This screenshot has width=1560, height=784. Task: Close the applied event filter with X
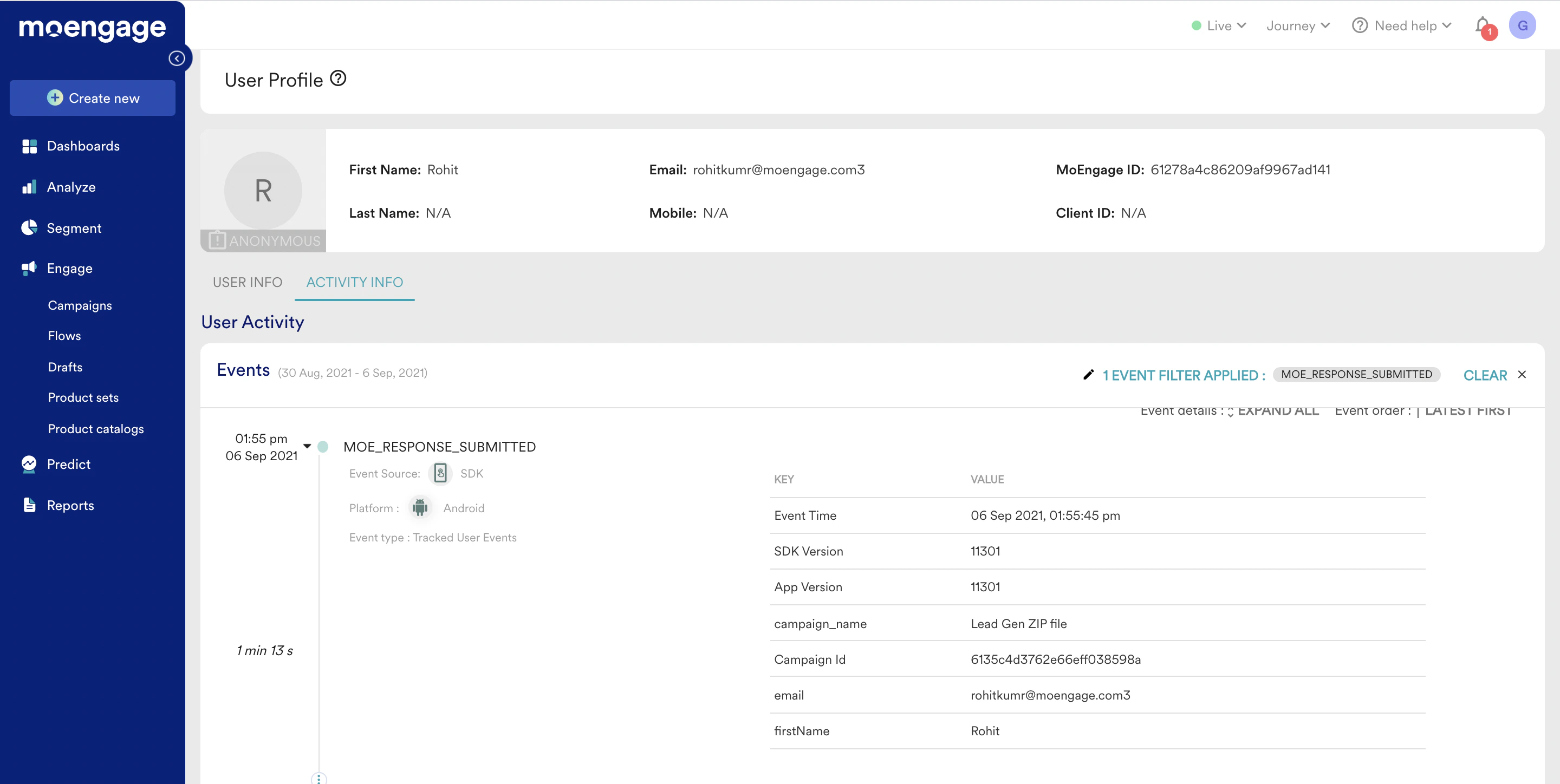1522,375
